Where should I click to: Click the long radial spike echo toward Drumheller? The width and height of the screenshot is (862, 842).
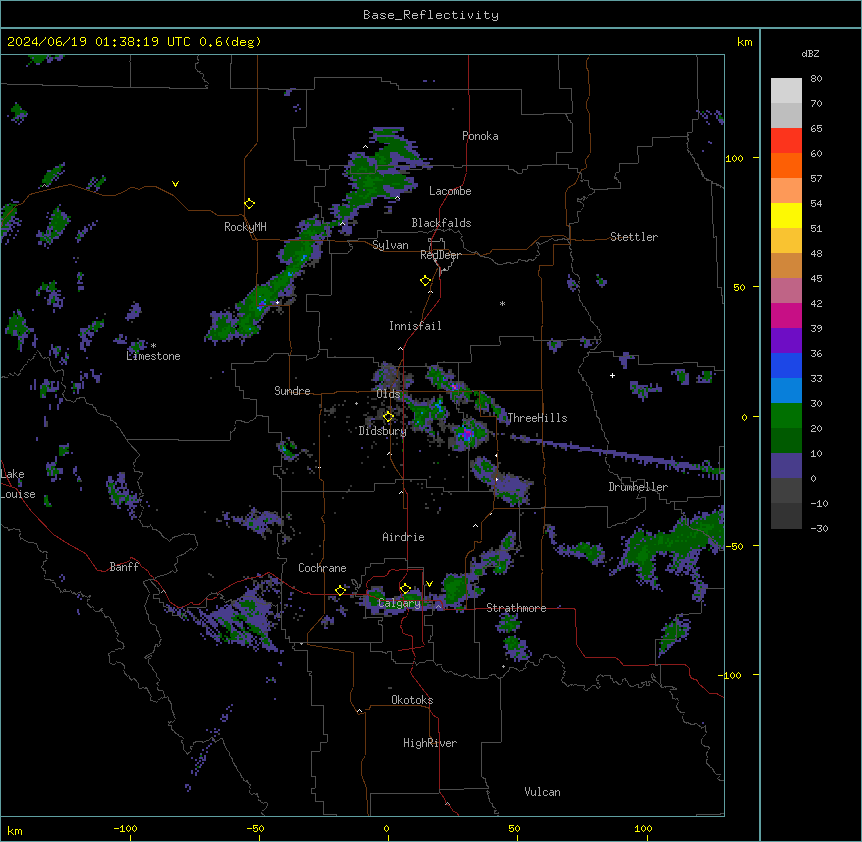click(x=616, y=454)
